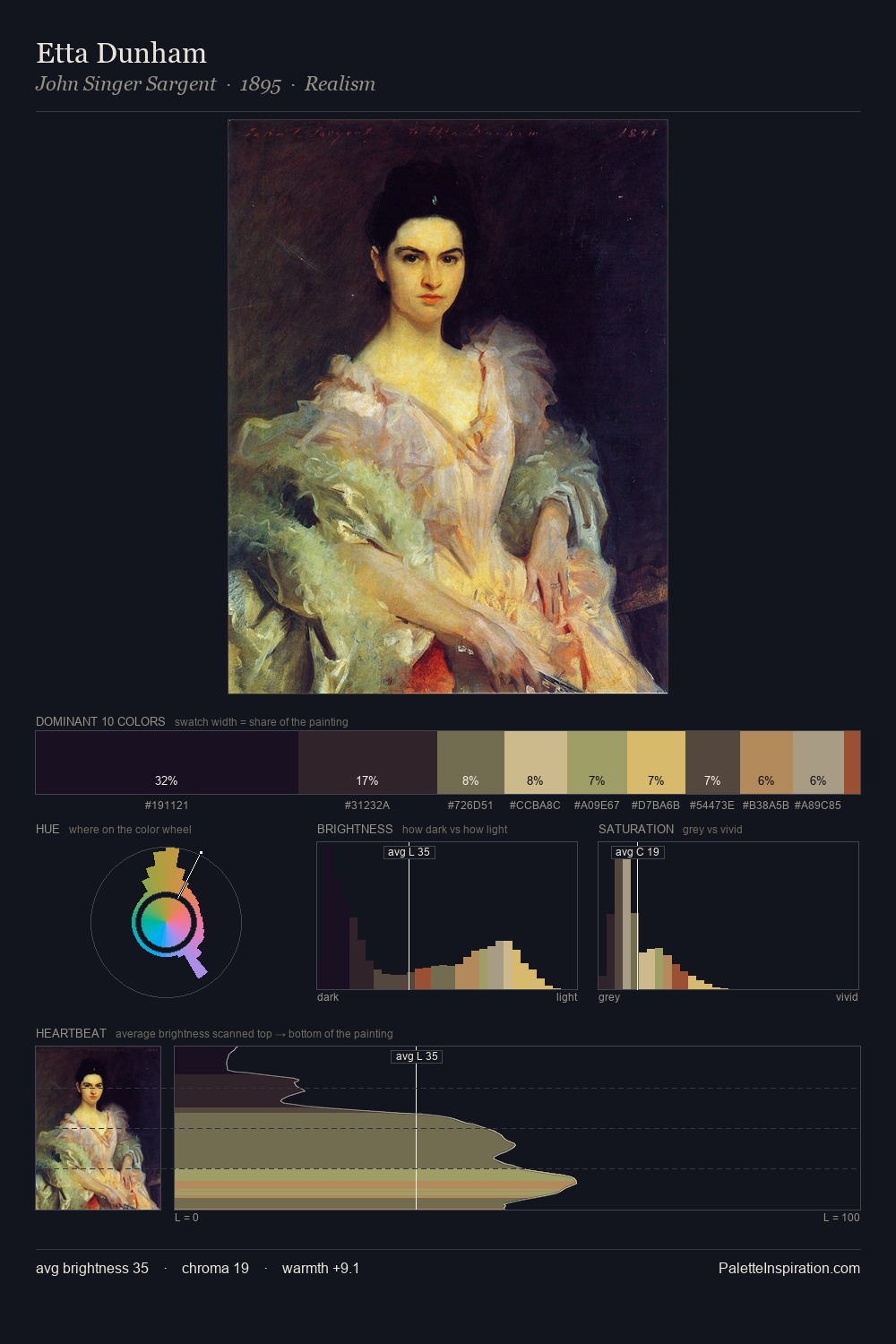Click 'avg brightness 35' in footer
The height and width of the screenshot is (1344, 896).
92,1268
